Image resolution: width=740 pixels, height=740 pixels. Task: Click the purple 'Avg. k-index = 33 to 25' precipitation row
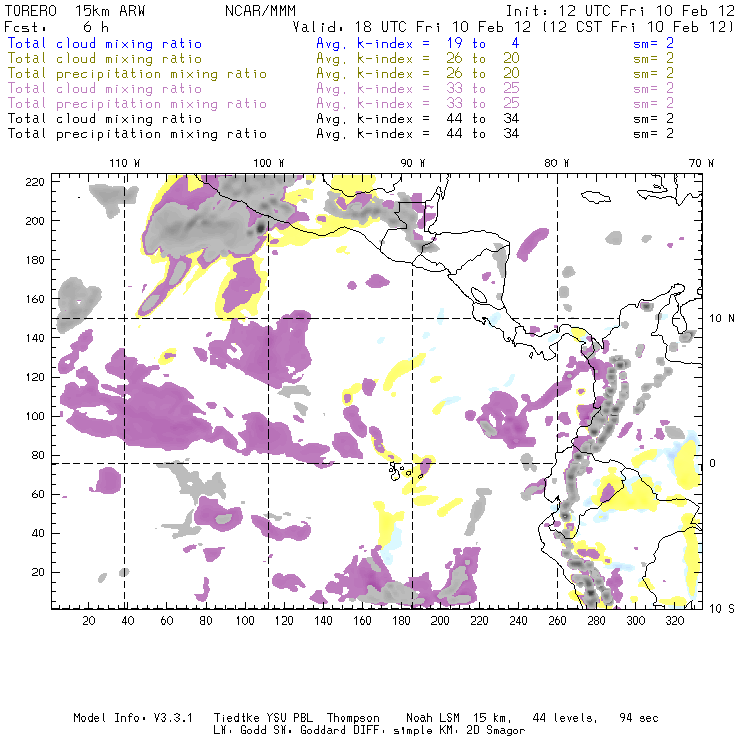click(x=418, y=103)
